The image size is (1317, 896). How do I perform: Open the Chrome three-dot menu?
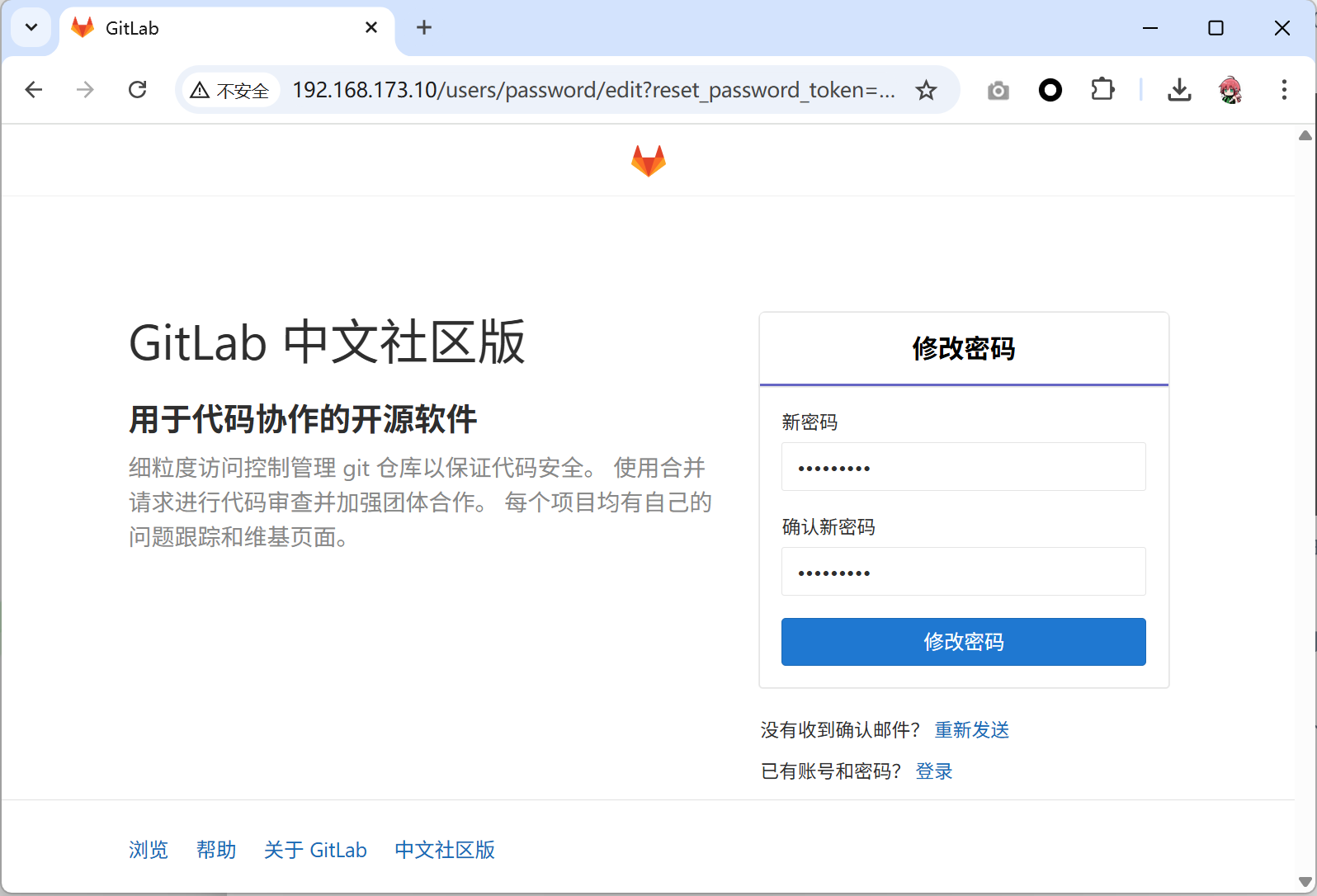(x=1283, y=90)
